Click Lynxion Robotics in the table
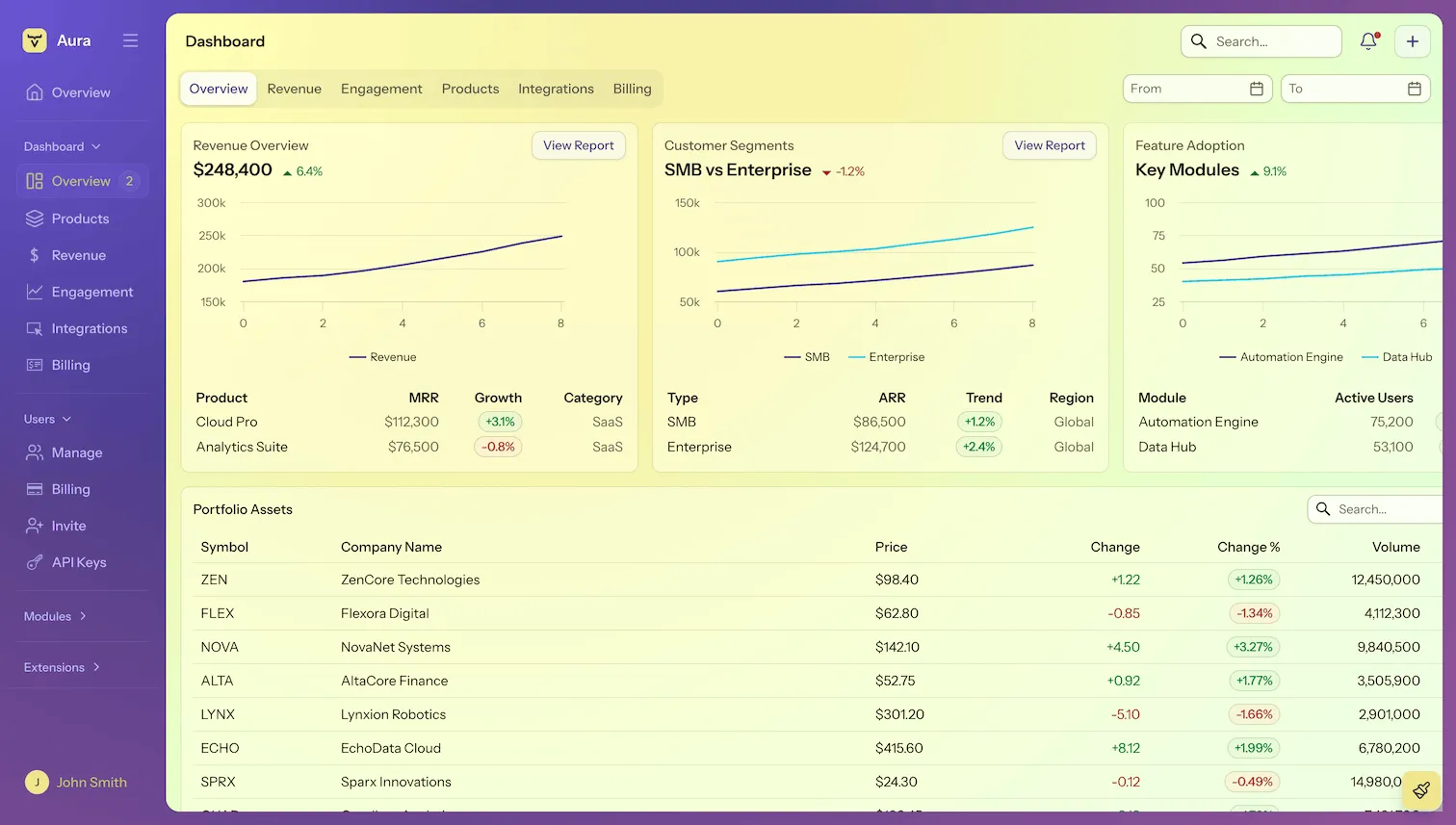The image size is (1456, 825). pyautogui.click(x=394, y=714)
